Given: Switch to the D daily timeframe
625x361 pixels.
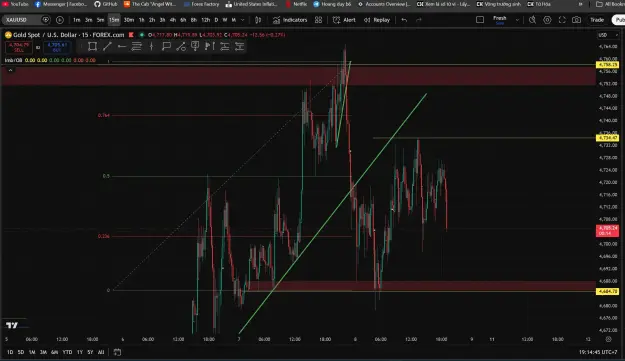Looking at the screenshot, I should pos(216,20).
